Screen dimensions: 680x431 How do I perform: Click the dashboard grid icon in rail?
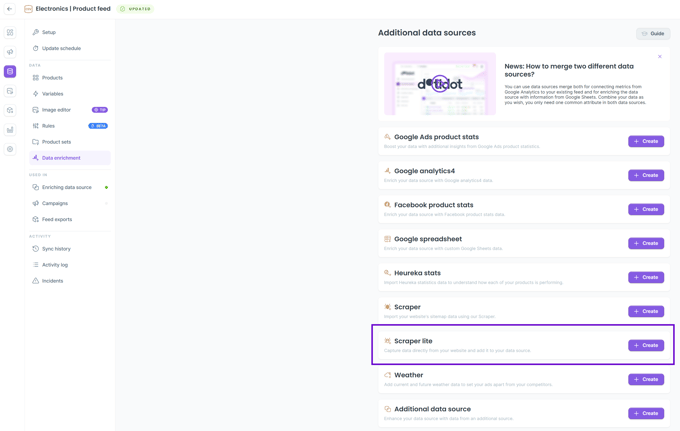pyautogui.click(x=10, y=33)
